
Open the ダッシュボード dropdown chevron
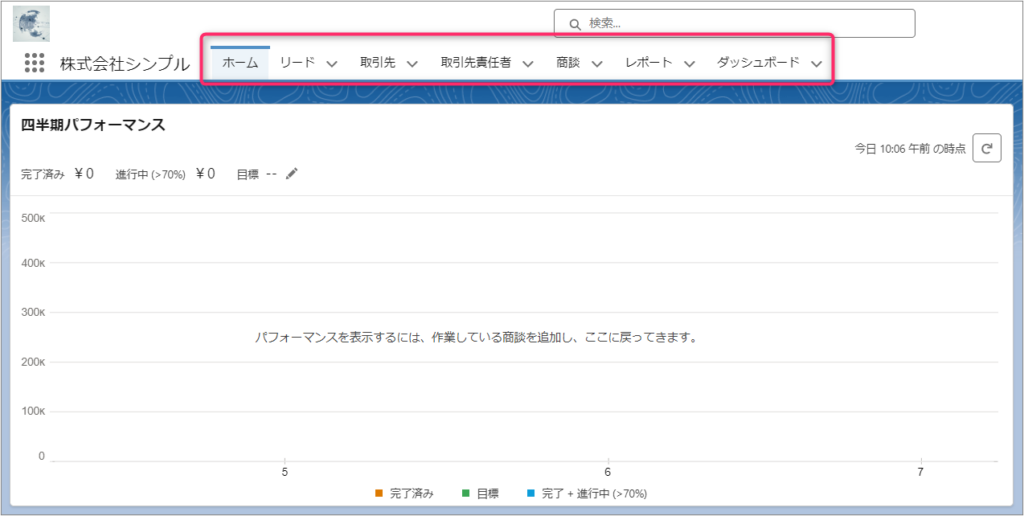tap(817, 63)
